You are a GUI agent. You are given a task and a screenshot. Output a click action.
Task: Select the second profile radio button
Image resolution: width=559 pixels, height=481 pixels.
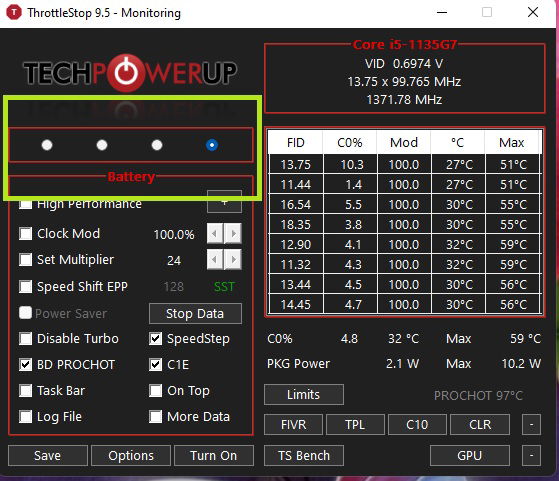pos(102,145)
